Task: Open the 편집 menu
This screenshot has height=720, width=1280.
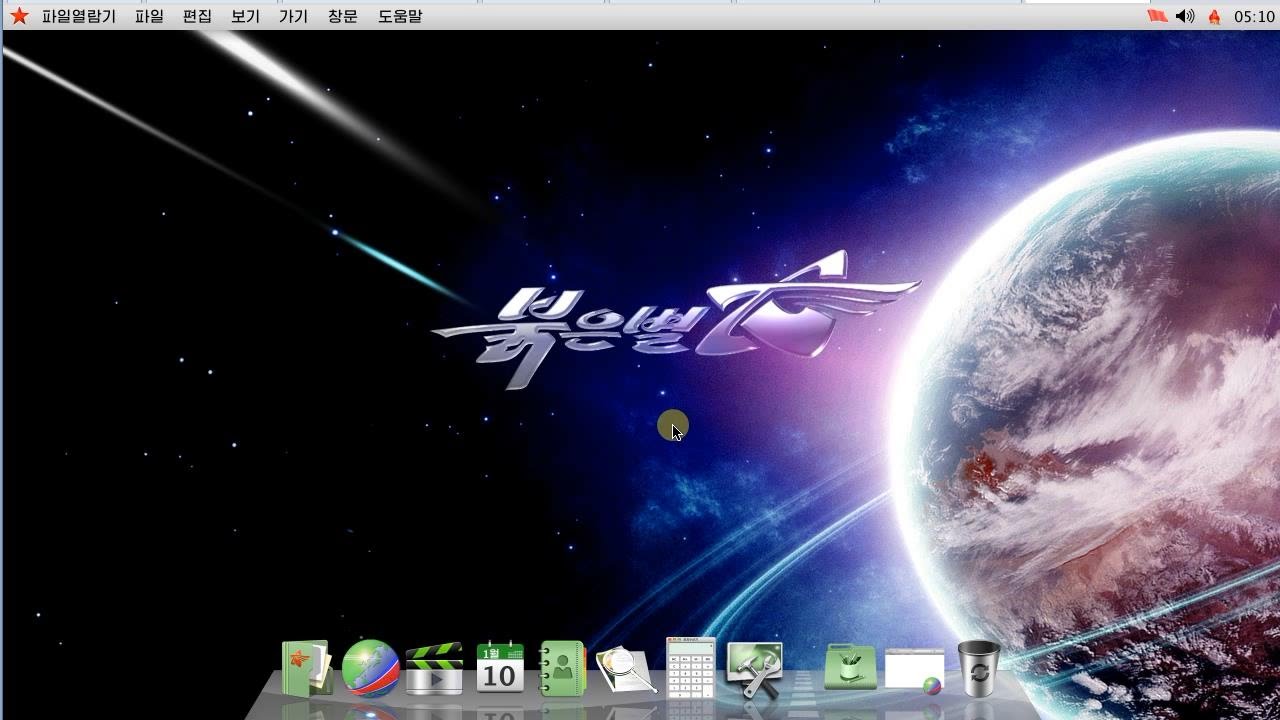Action: coord(197,16)
